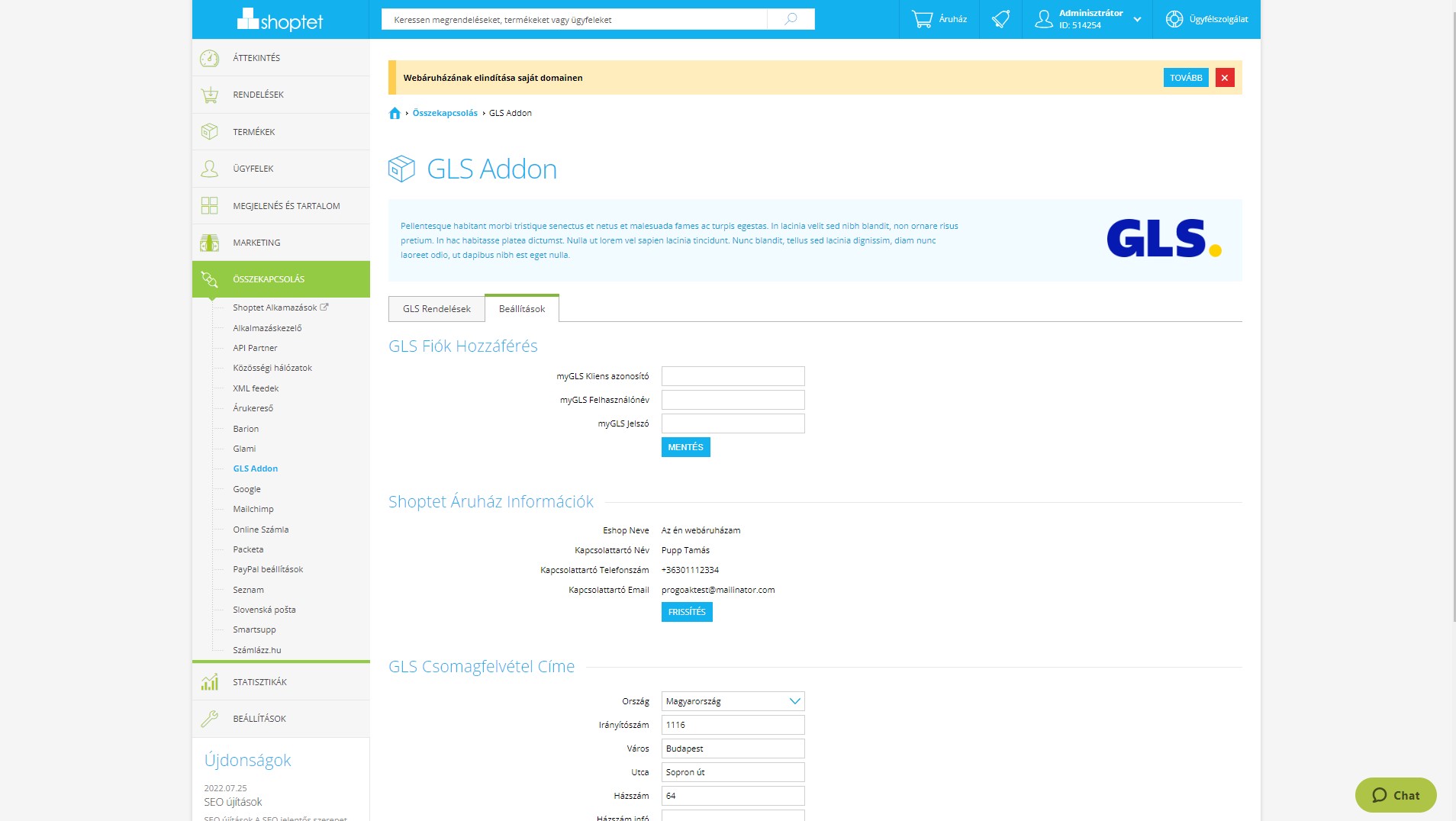The width and height of the screenshot is (1456, 821).
Task: Select the Beállítások tab
Action: coord(522,308)
